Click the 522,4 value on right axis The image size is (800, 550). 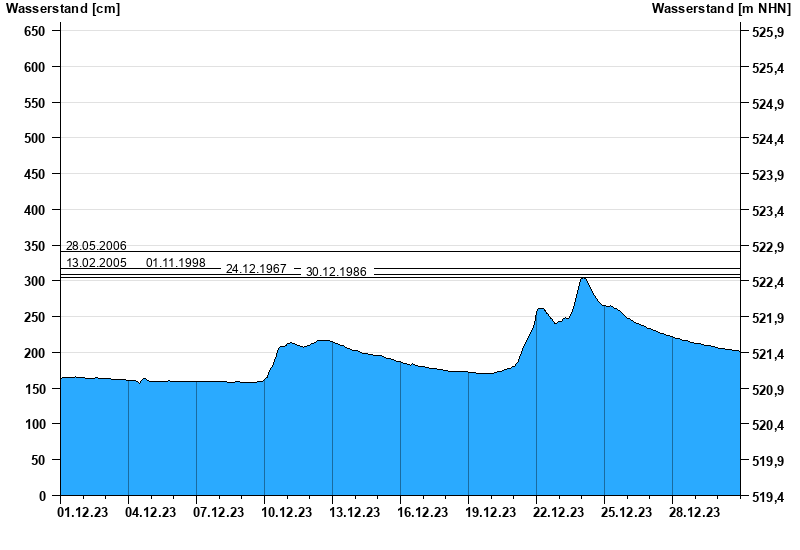[x=768, y=282]
